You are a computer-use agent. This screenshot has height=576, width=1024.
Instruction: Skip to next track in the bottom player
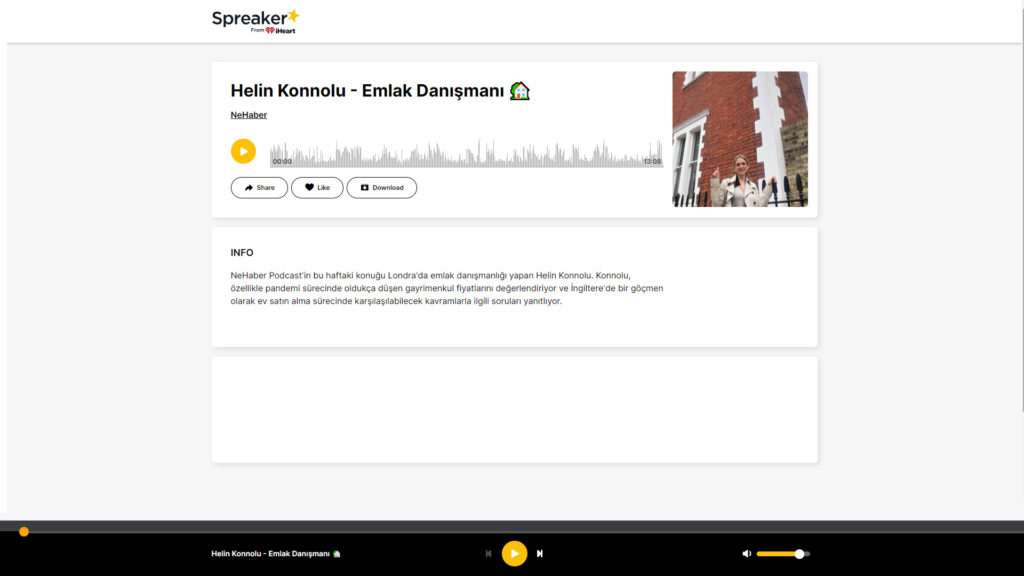click(539, 554)
